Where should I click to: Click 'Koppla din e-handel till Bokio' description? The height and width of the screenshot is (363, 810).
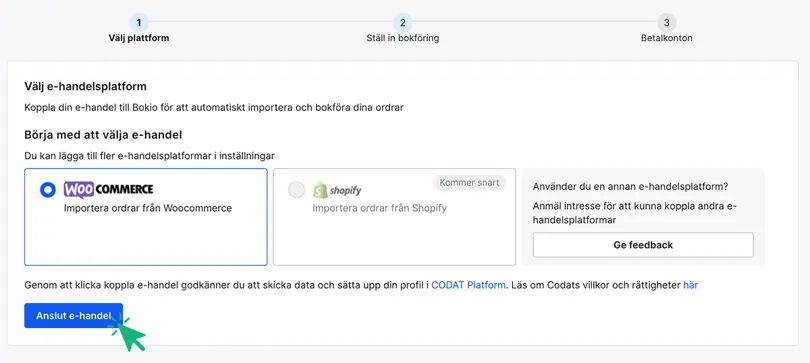click(214, 108)
